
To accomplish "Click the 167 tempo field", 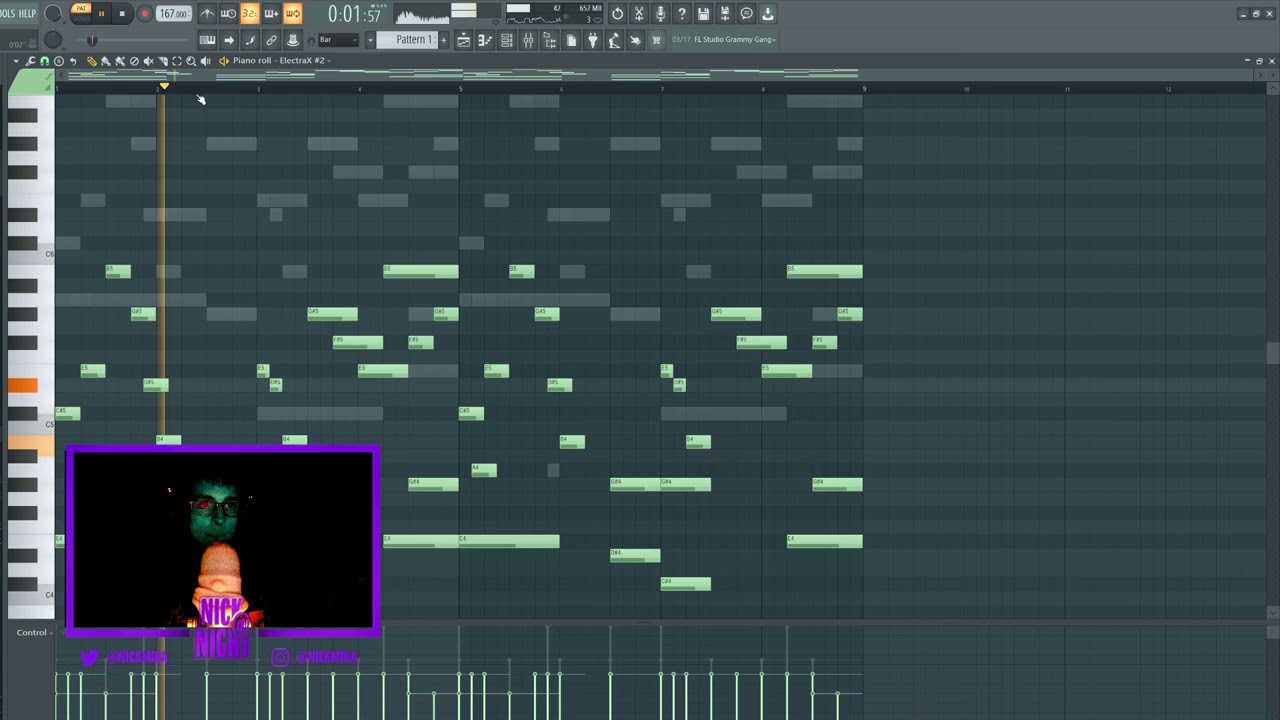I will pos(173,14).
